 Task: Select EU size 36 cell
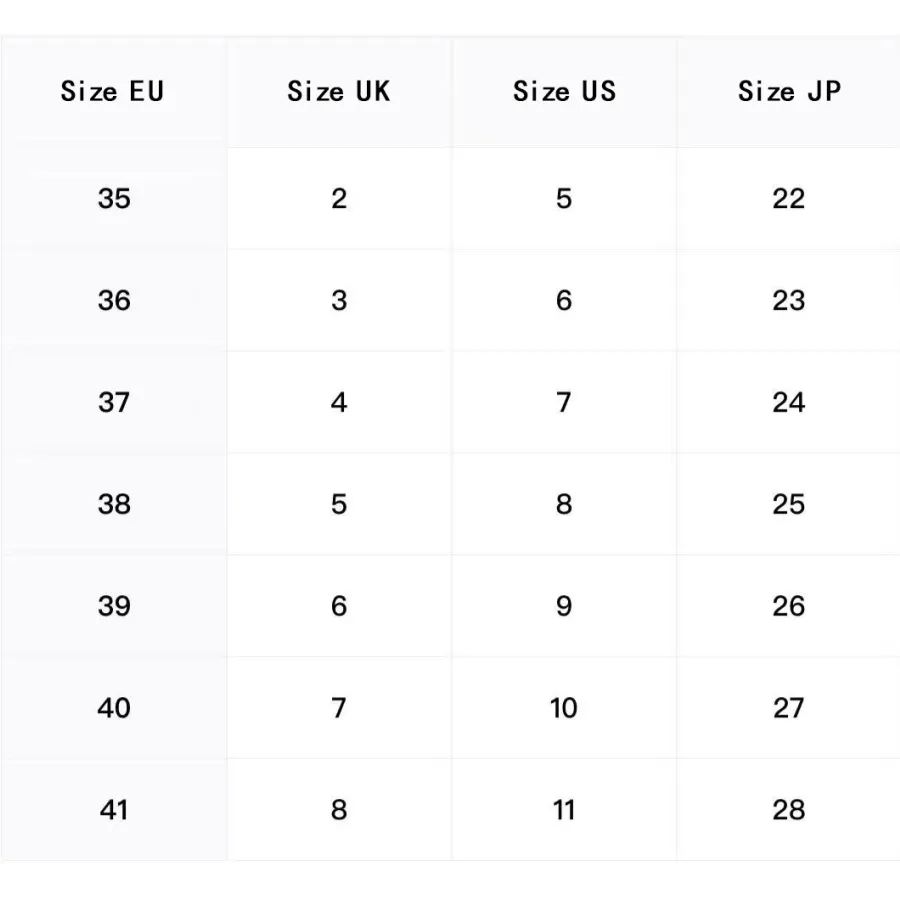click(x=114, y=301)
